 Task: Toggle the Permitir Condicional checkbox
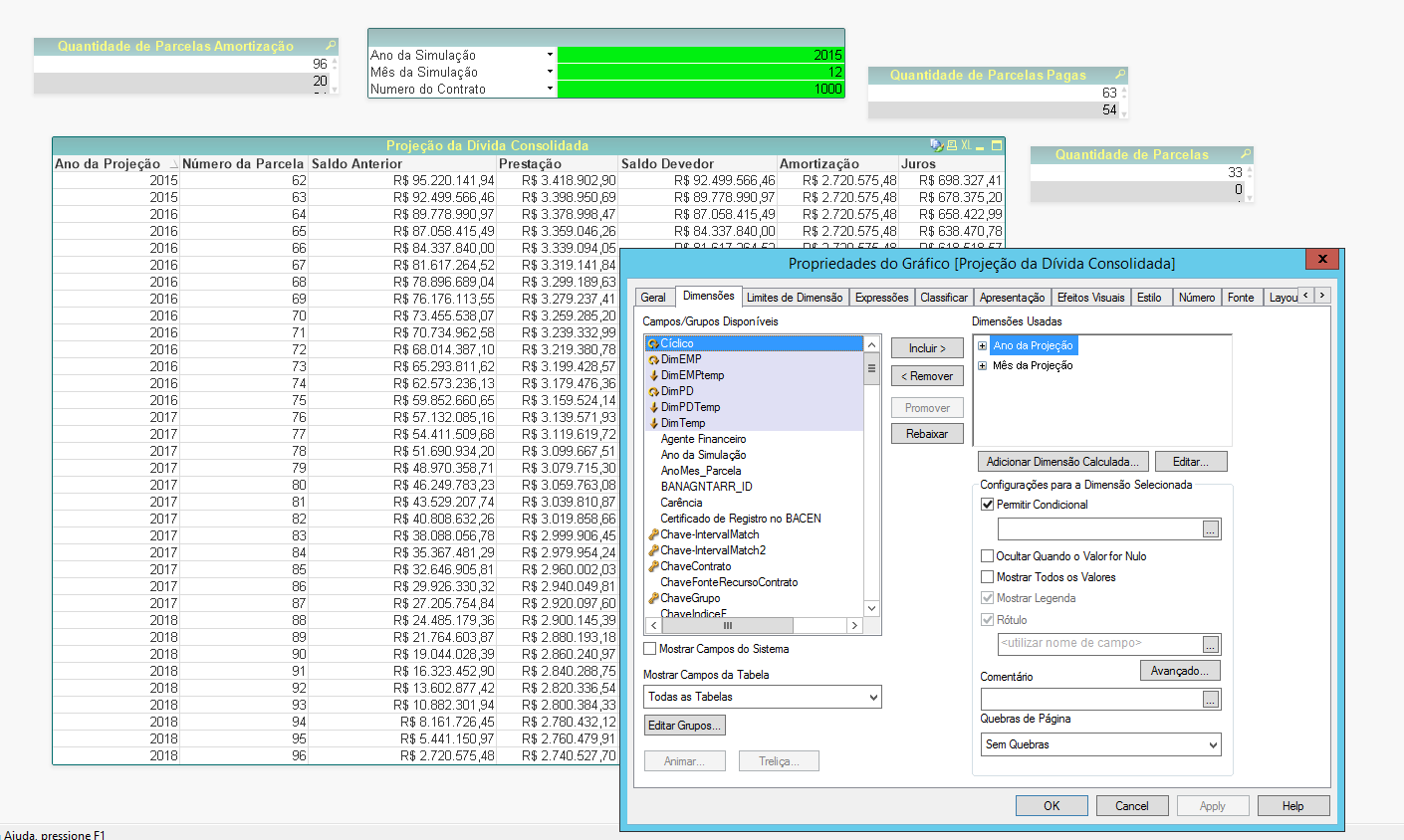coord(988,505)
